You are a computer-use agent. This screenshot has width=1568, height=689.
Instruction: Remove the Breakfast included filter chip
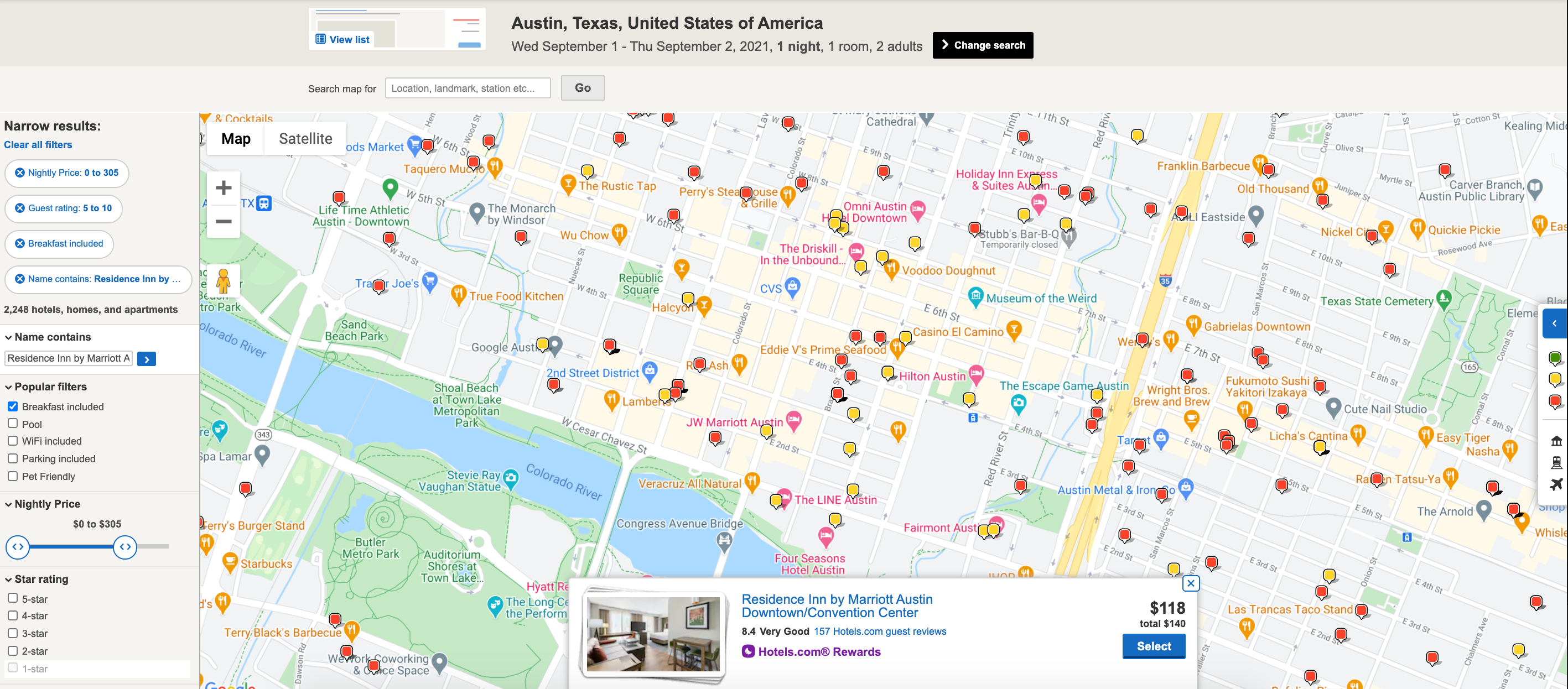click(20, 243)
